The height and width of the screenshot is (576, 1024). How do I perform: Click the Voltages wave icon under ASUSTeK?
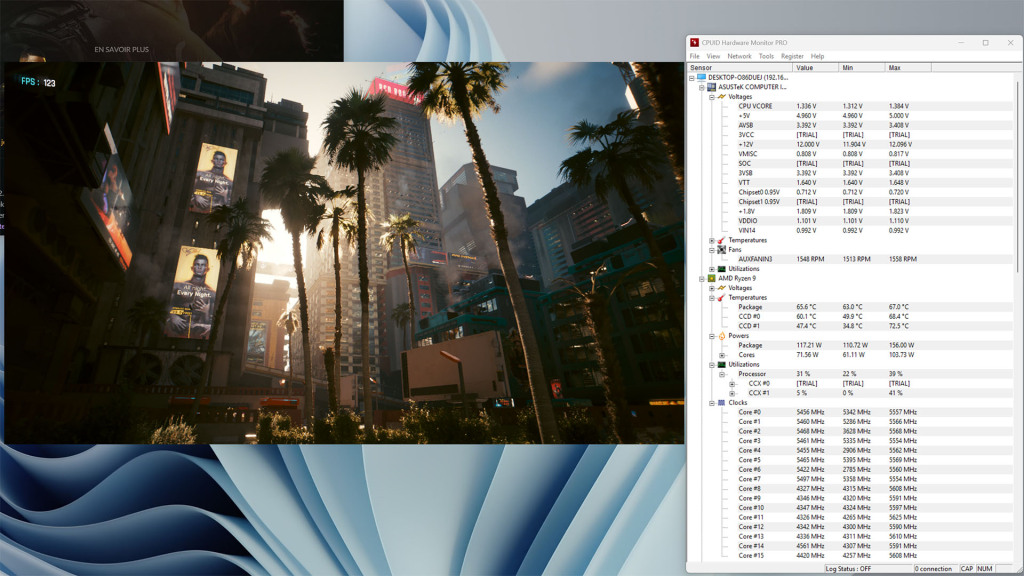point(722,96)
